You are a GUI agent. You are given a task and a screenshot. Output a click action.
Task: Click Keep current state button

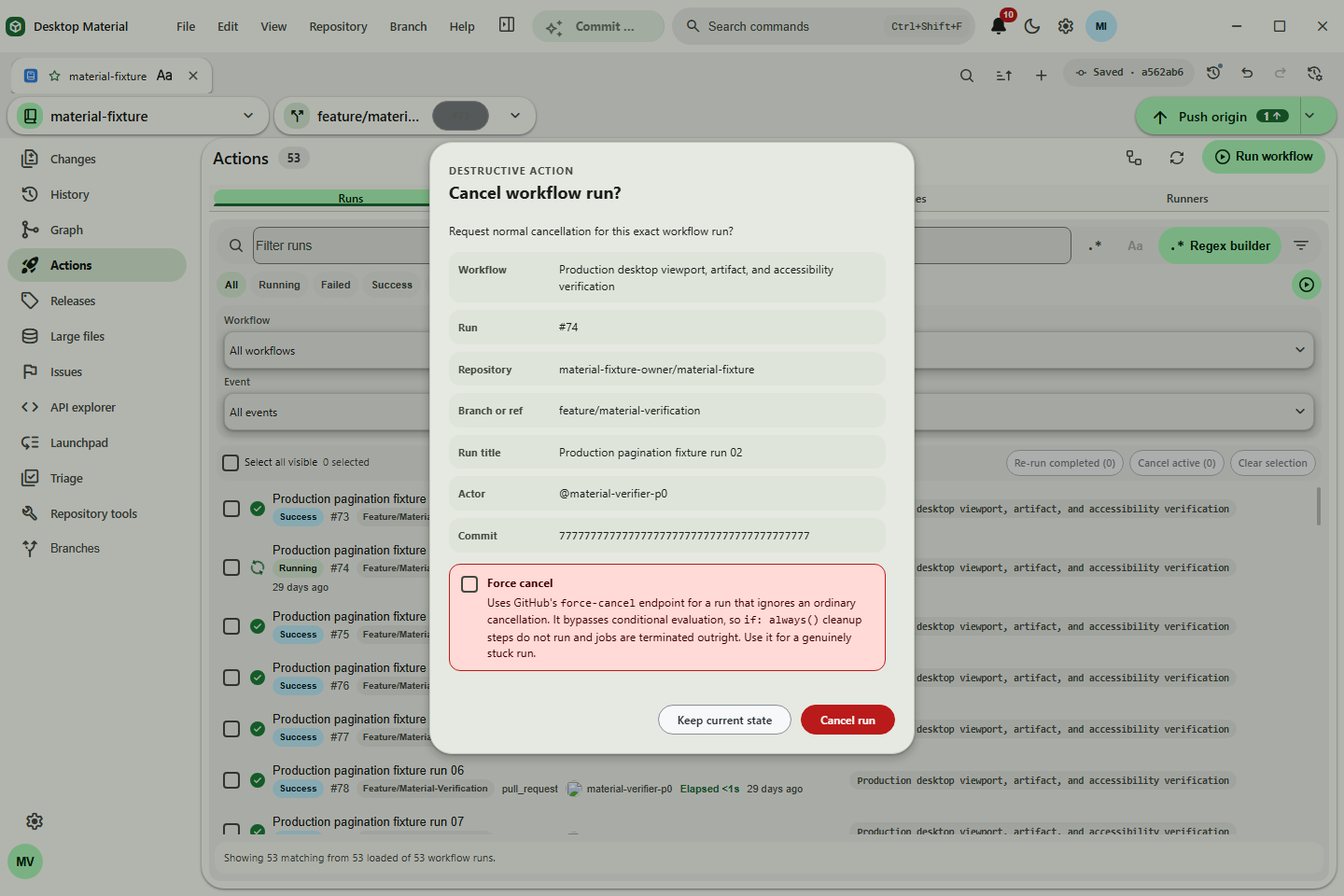[x=724, y=720]
